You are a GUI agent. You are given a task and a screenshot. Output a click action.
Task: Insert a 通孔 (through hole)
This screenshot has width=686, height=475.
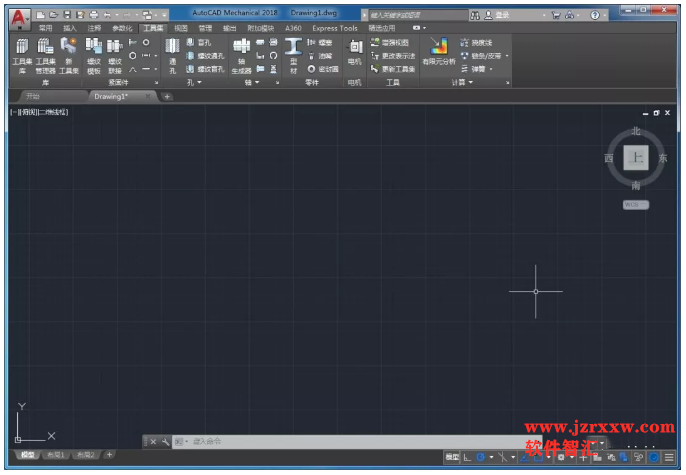pos(172,56)
